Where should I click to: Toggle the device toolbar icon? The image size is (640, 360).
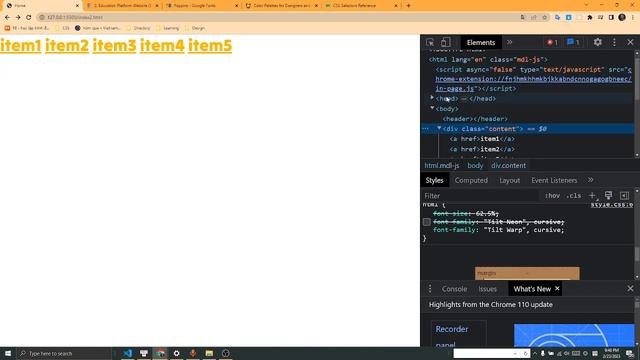click(x=445, y=42)
